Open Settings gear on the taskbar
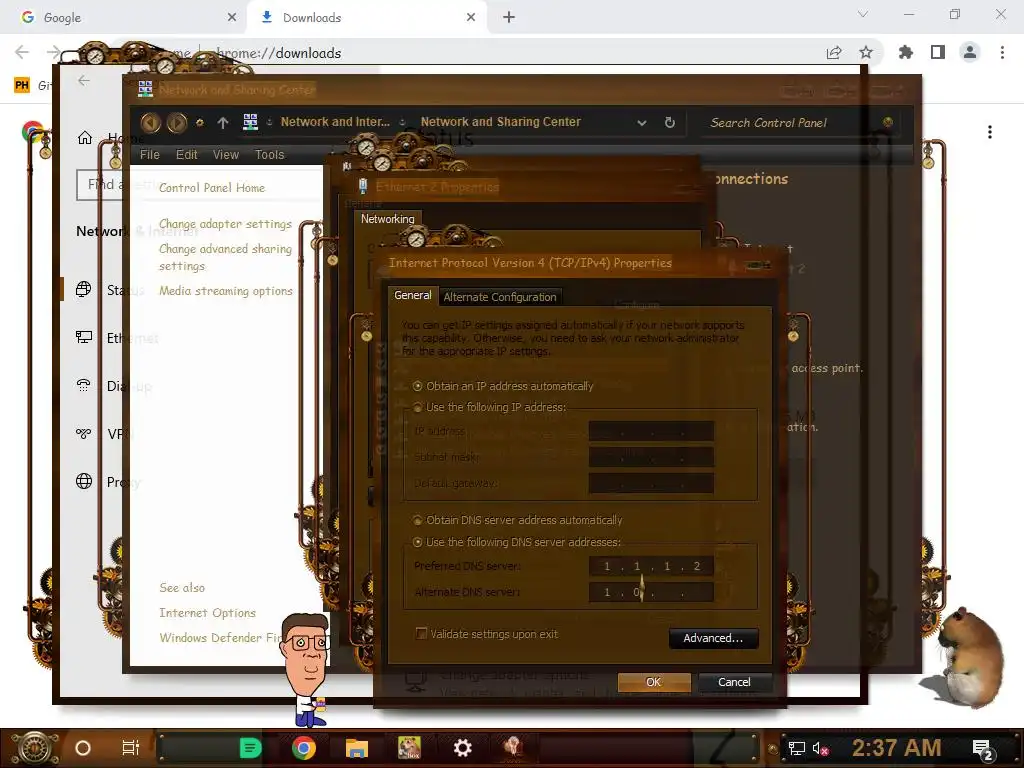1024x768 pixels. pyautogui.click(x=462, y=748)
